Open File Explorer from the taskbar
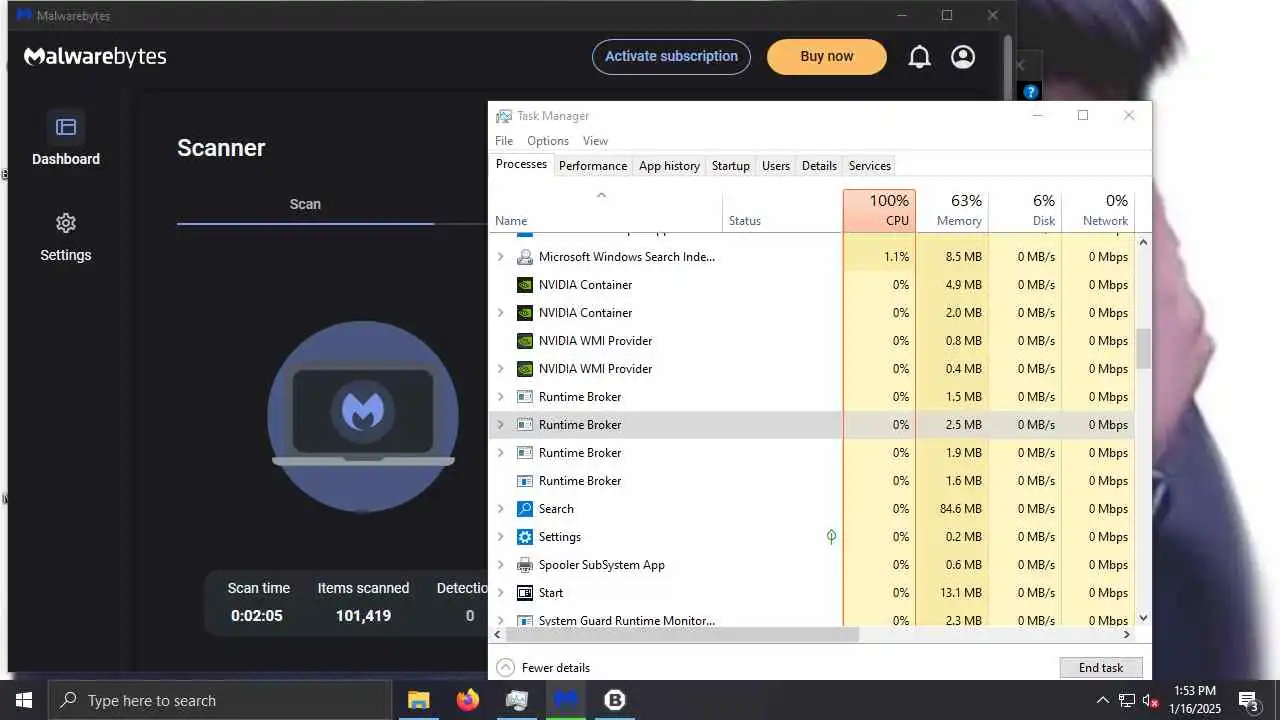Image resolution: width=1280 pixels, height=720 pixels. 418,700
